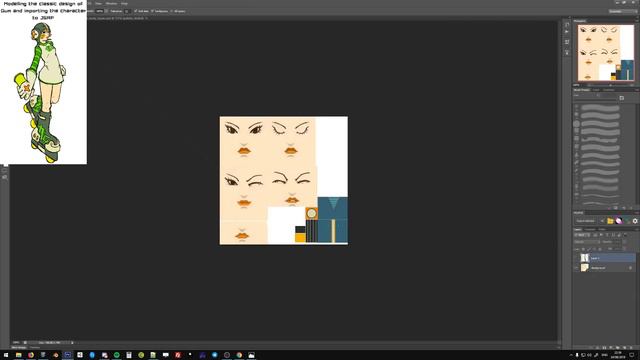Open the Essentials workspace dropdown
This screenshot has width=640, height=360.
623,11
